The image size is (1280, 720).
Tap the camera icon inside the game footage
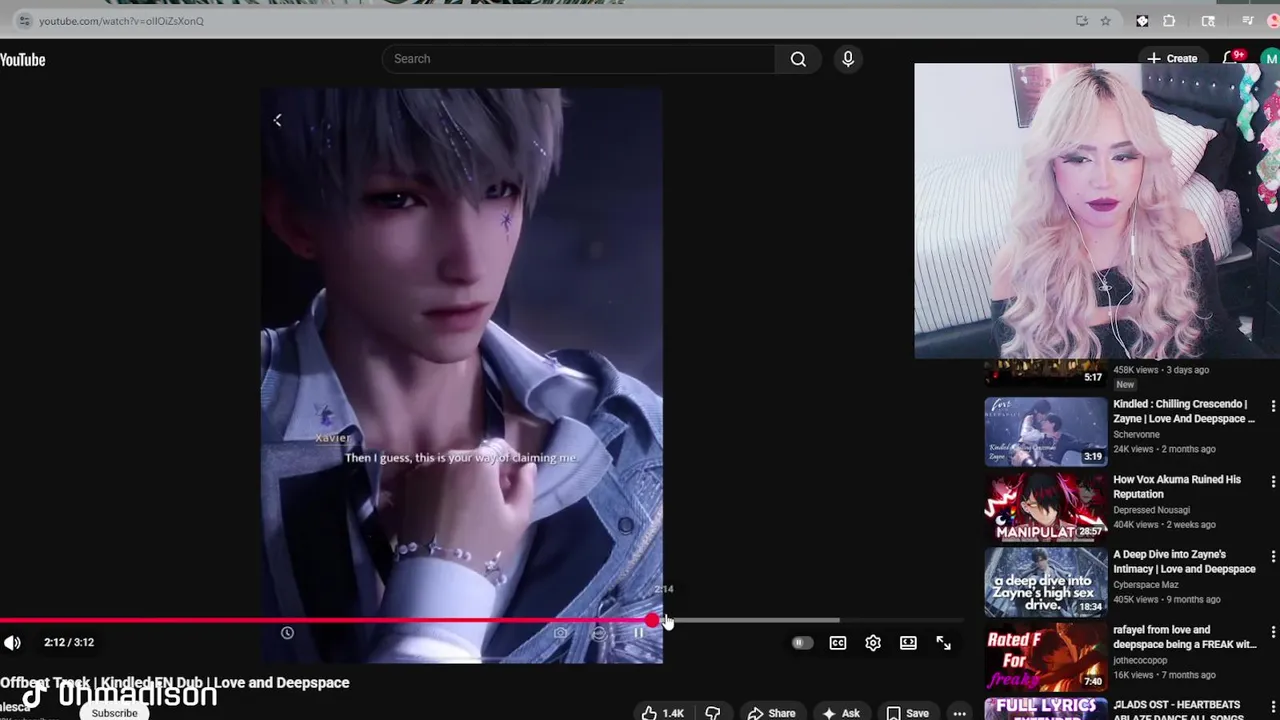560,633
